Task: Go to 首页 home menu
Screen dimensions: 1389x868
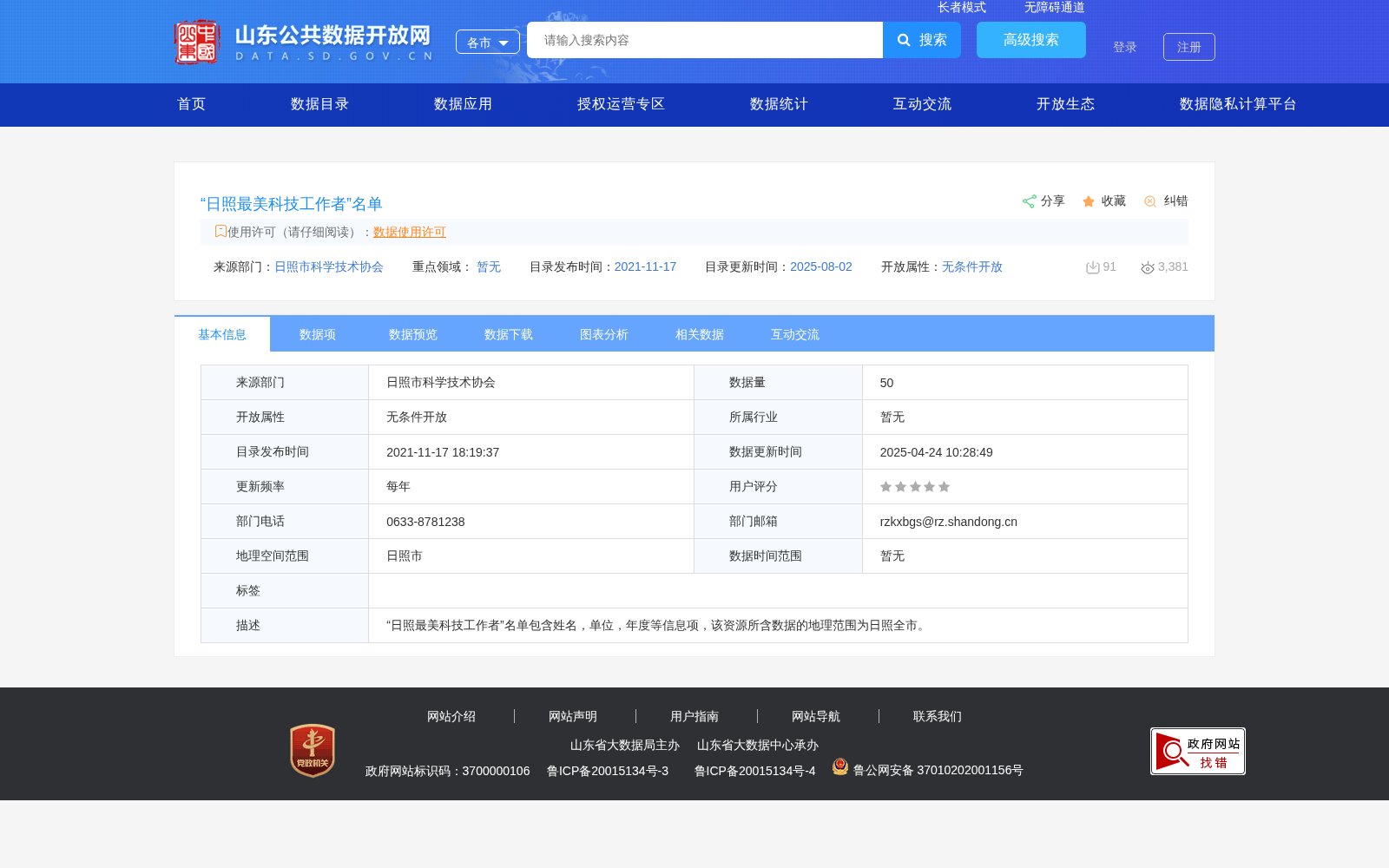Action: 192,104
